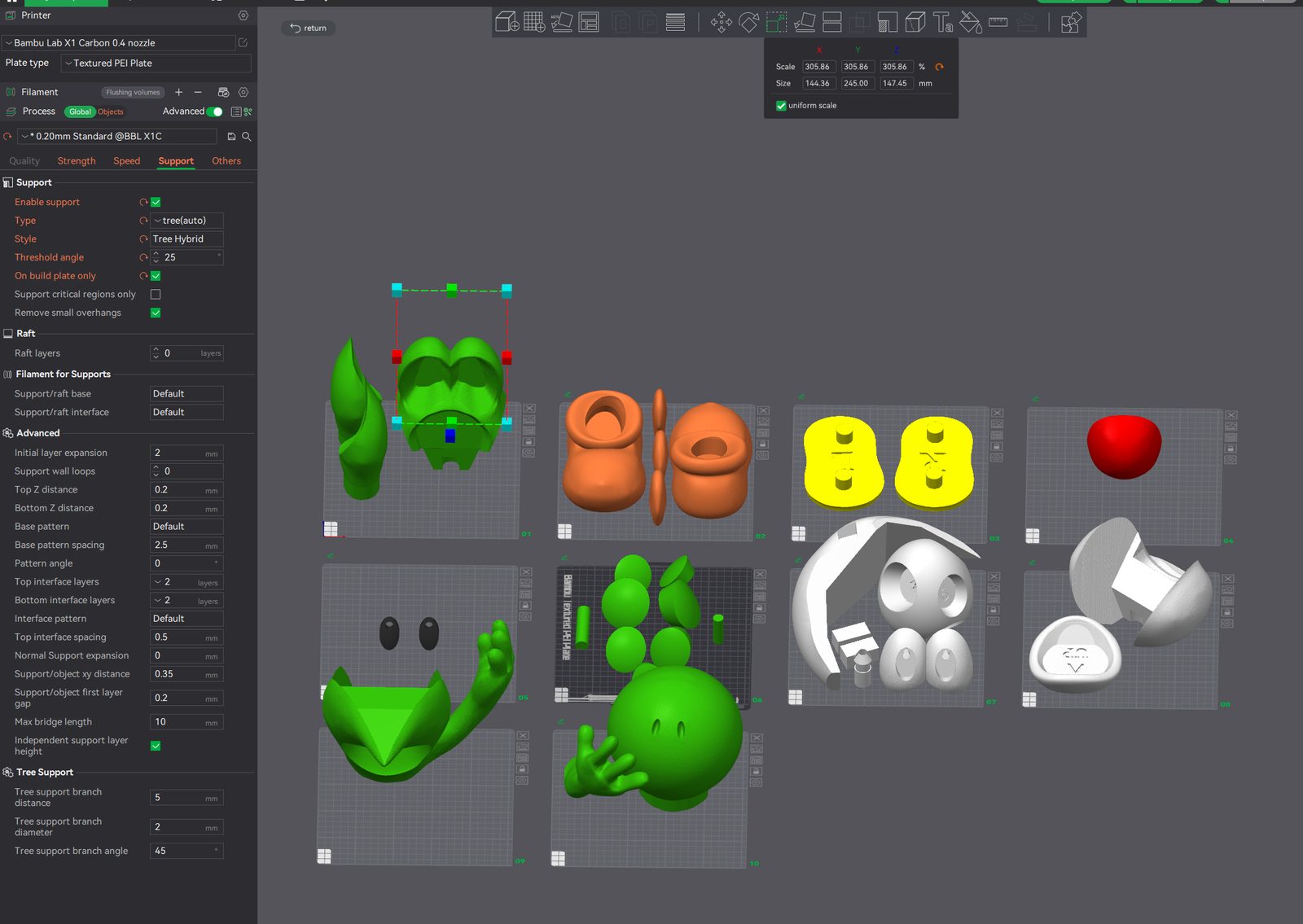The width and height of the screenshot is (1303, 924).
Task: Select the Measure ruler tool
Action: [998, 22]
